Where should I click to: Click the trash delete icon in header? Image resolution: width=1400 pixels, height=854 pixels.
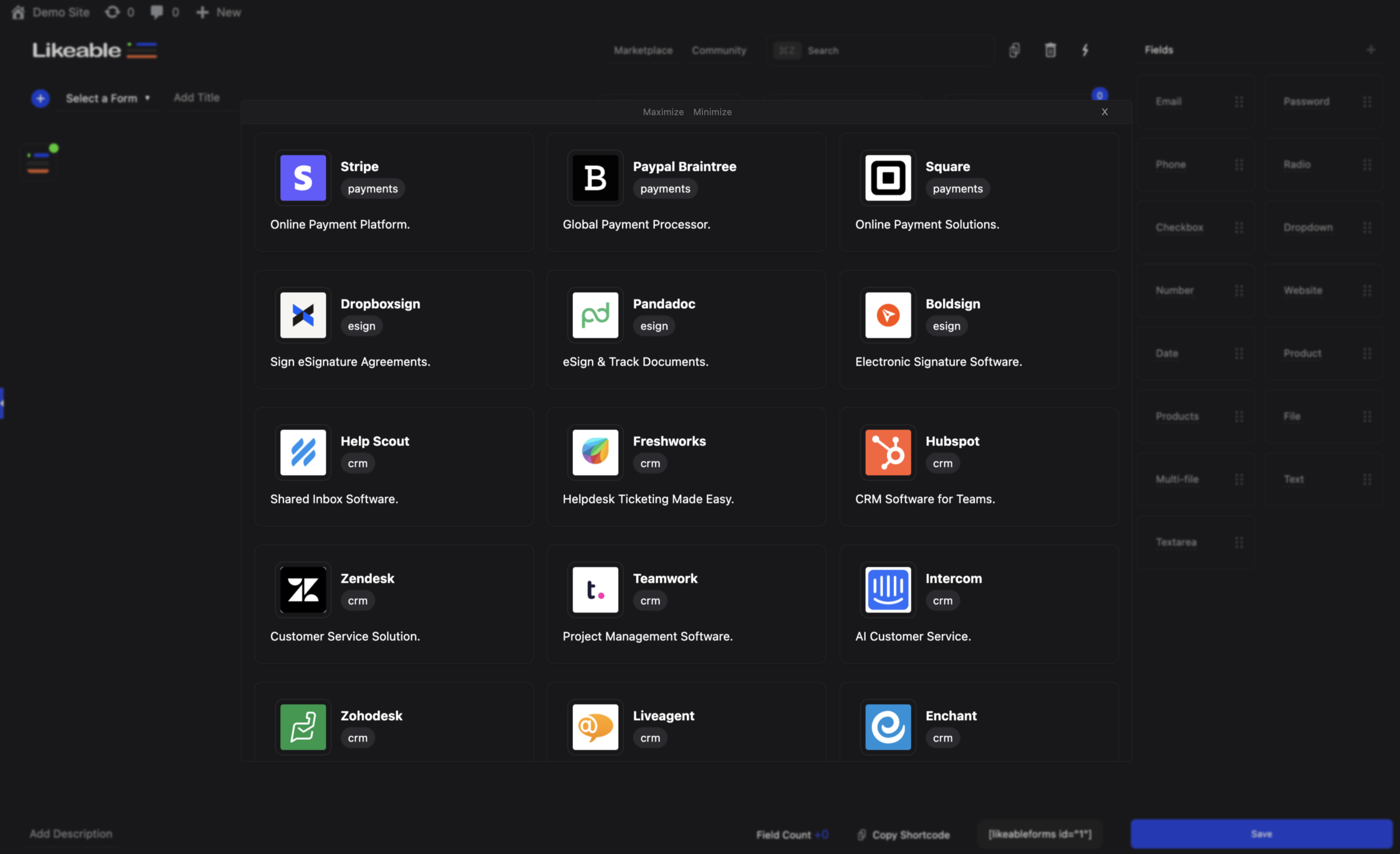click(1050, 50)
